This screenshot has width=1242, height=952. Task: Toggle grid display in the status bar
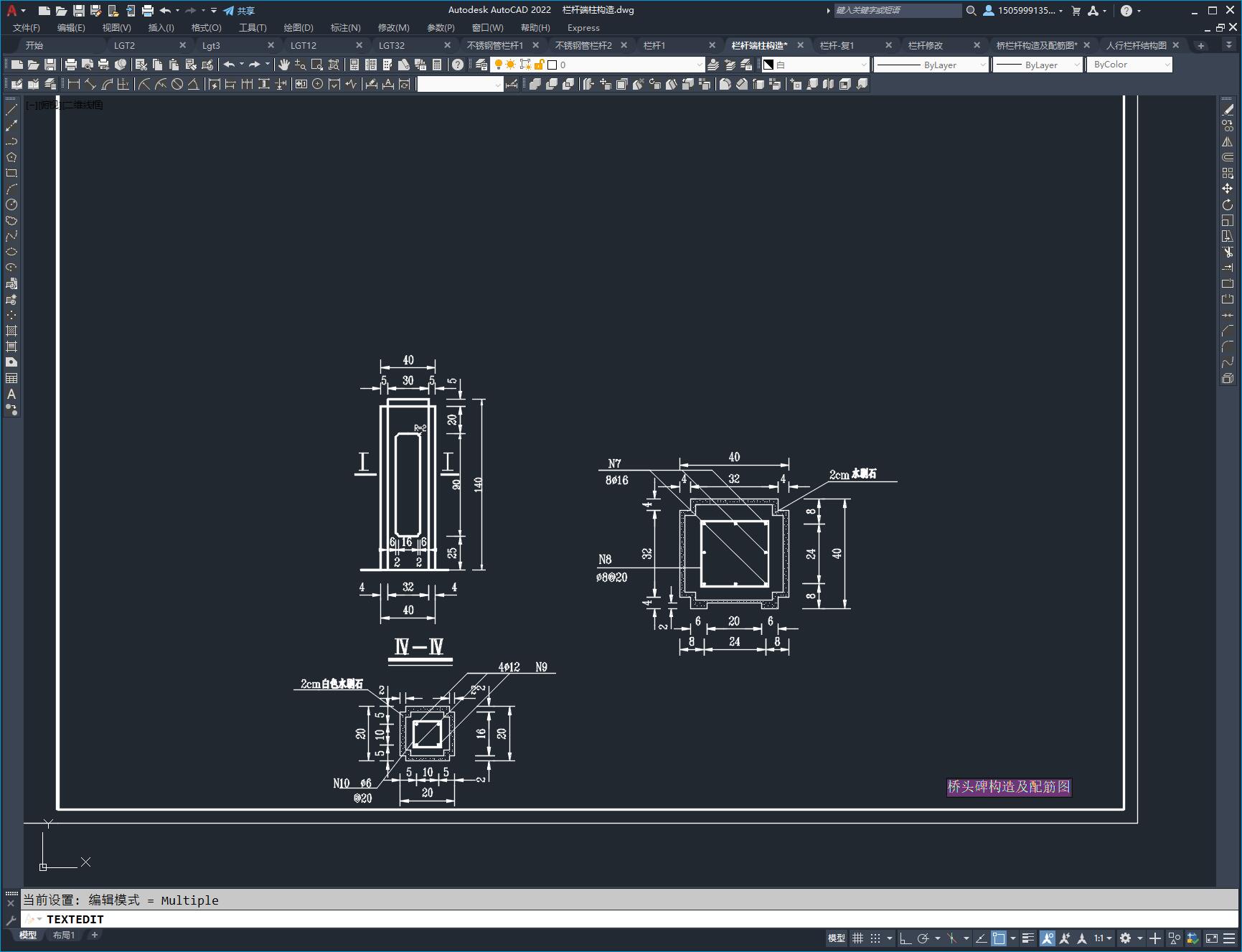pyautogui.click(x=857, y=938)
